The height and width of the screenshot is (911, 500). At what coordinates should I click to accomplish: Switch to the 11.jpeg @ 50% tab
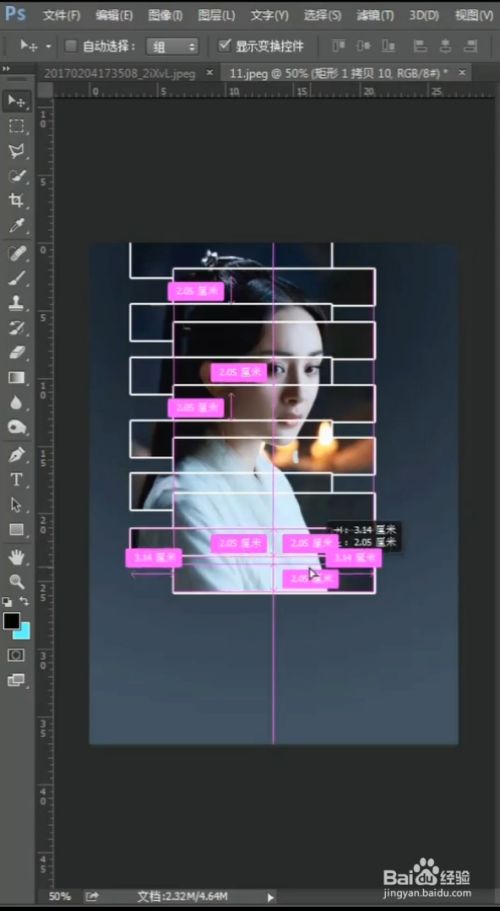[x=339, y=73]
